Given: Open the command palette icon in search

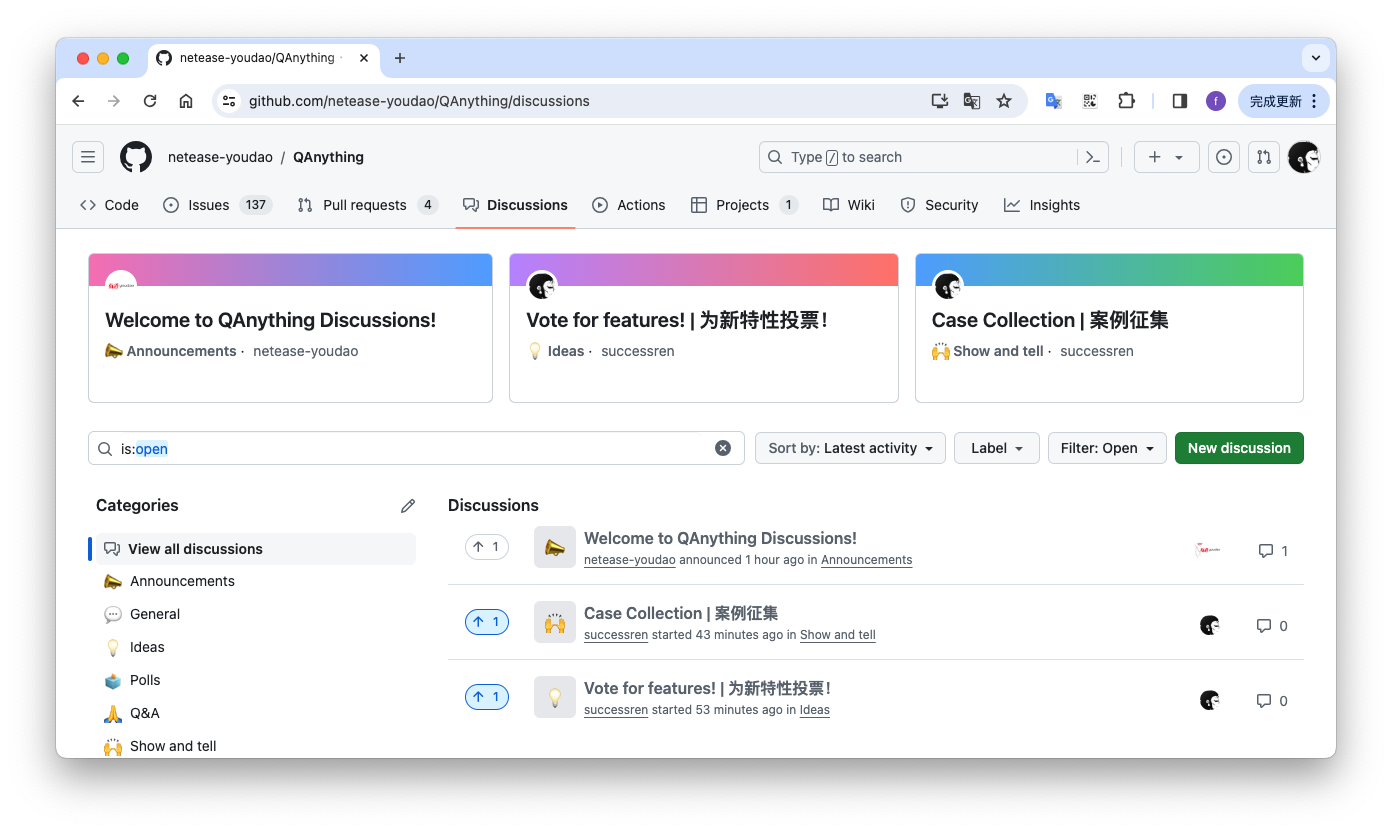Looking at the screenshot, I should point(1093,157).
